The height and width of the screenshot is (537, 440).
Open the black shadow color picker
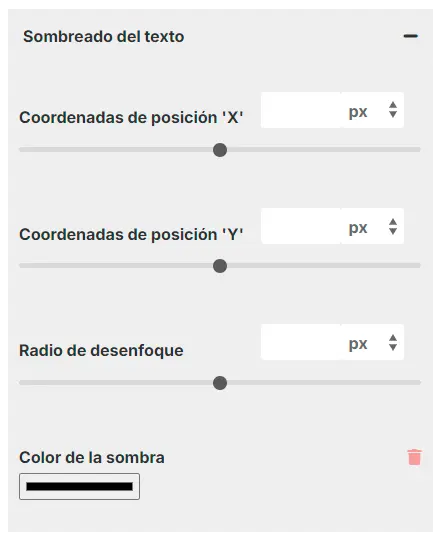coord(79,487)
